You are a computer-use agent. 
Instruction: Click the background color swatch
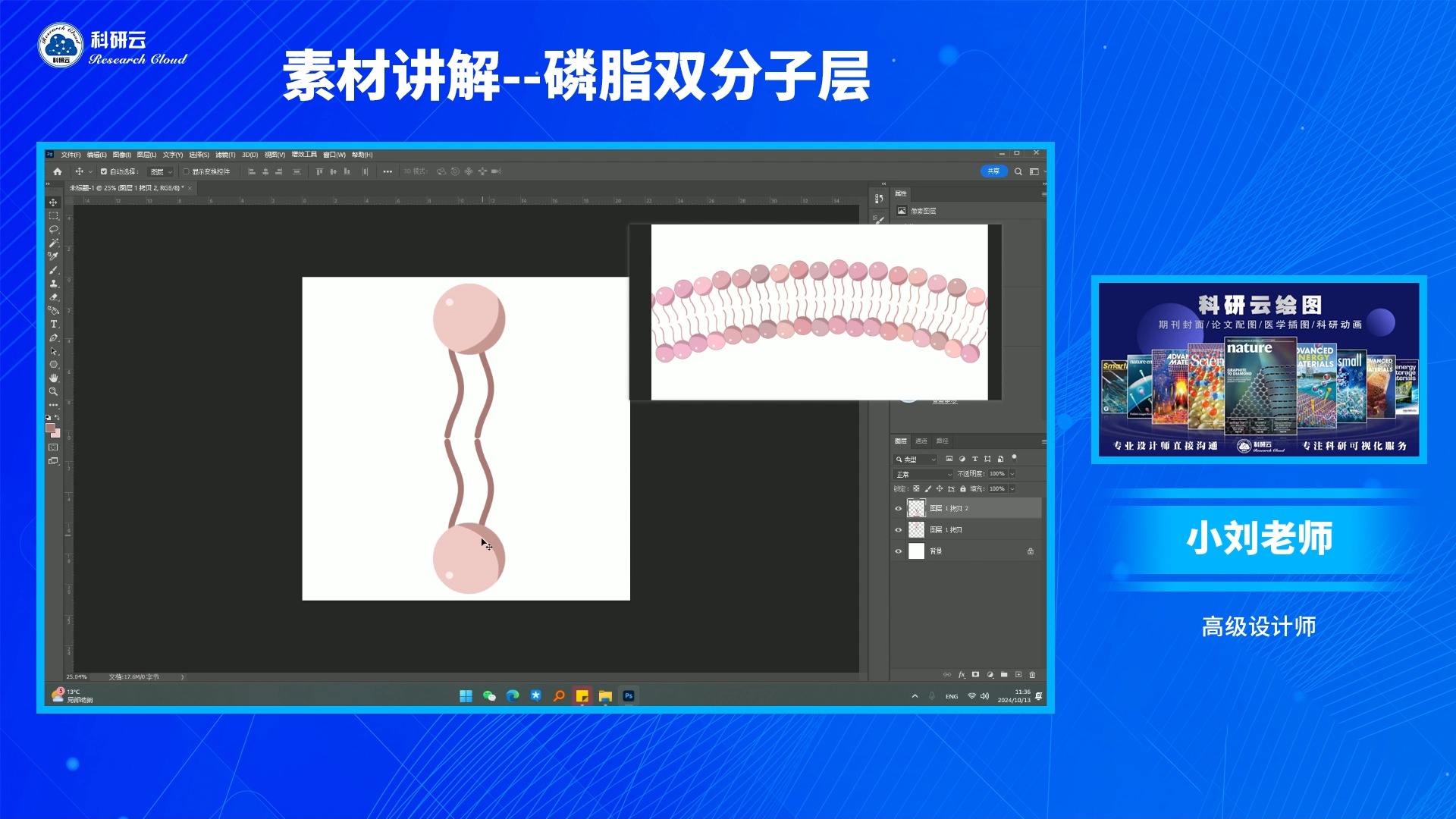click(57, 434)
